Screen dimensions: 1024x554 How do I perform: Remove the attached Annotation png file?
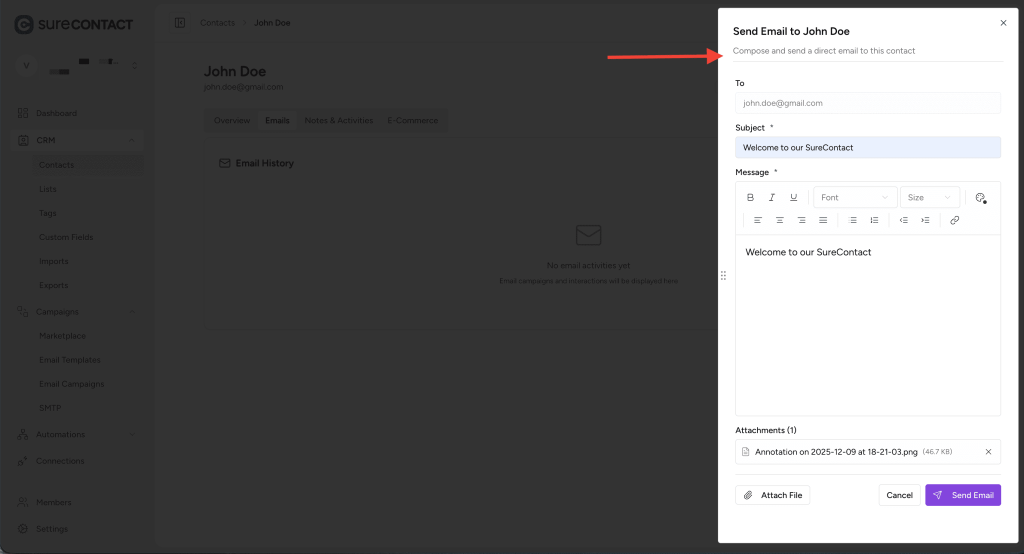988,451
